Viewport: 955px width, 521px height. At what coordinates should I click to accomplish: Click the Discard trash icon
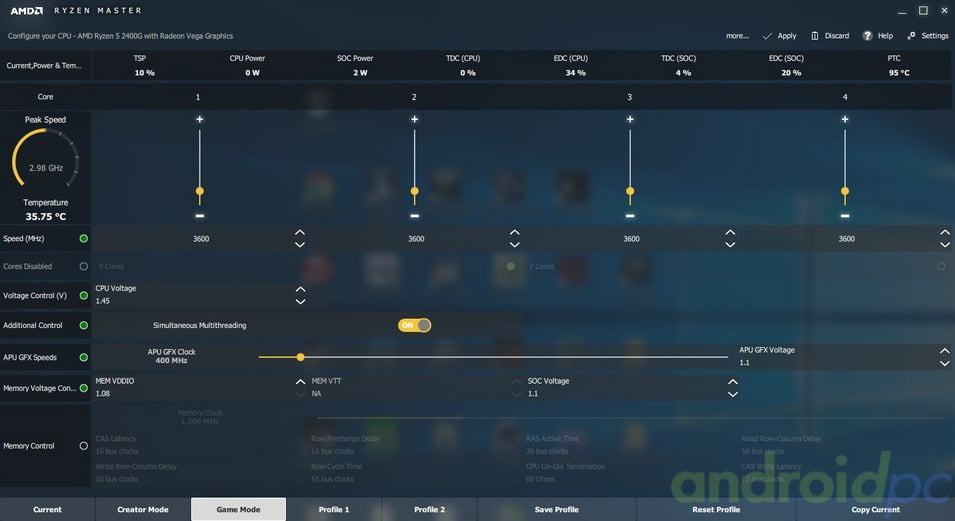tap(816, 36)
